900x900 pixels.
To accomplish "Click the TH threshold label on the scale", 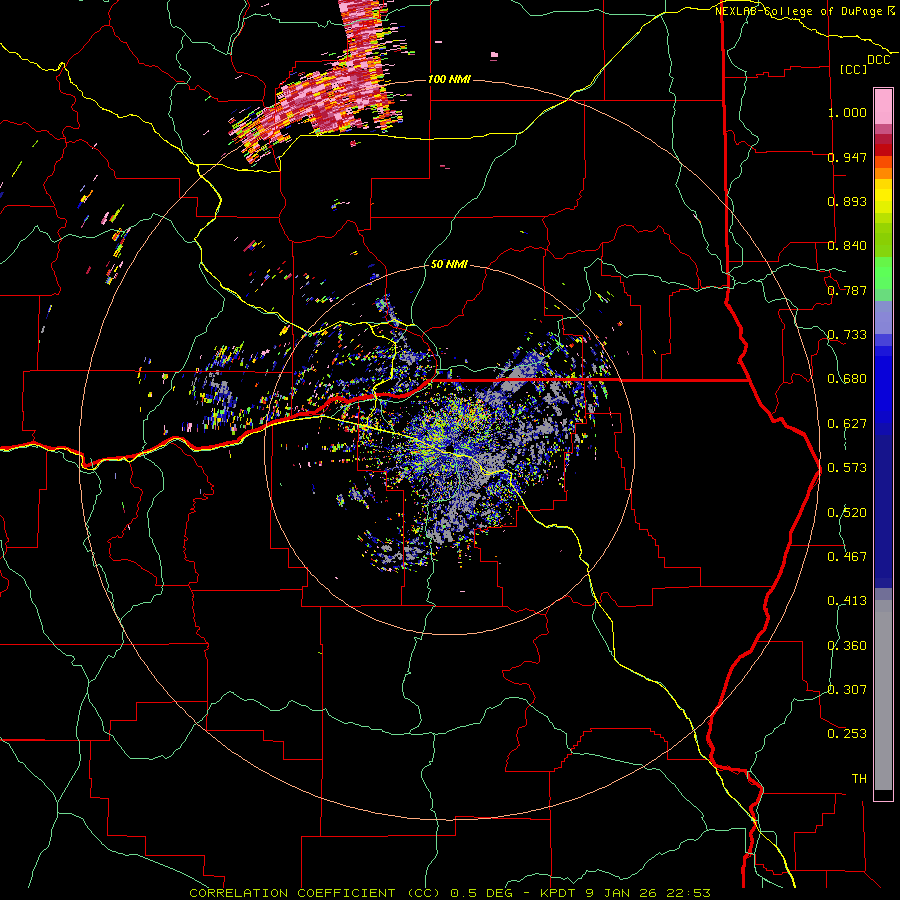I will 859,779.
